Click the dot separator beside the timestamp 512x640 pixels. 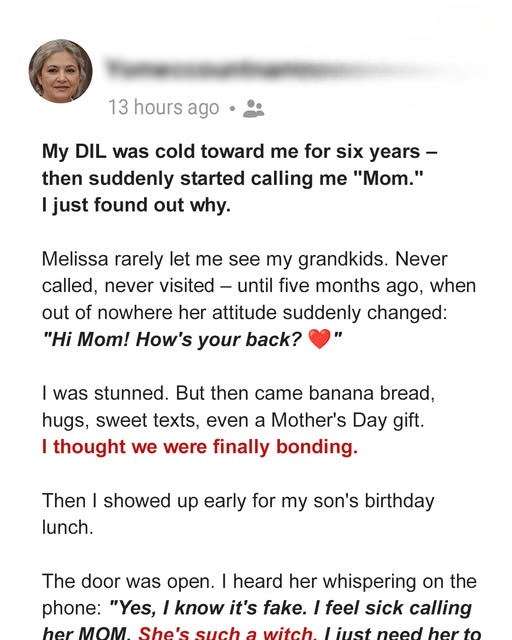tap(232, 109)
